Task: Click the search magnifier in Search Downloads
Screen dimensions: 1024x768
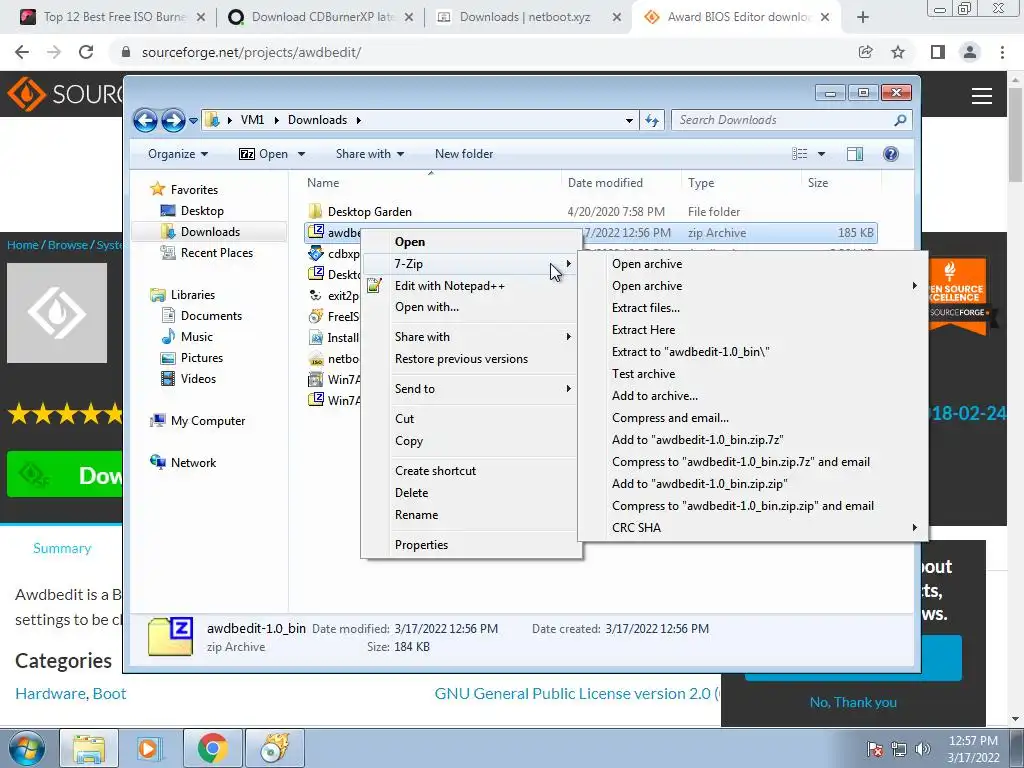Action: click(x=900, y=120)
